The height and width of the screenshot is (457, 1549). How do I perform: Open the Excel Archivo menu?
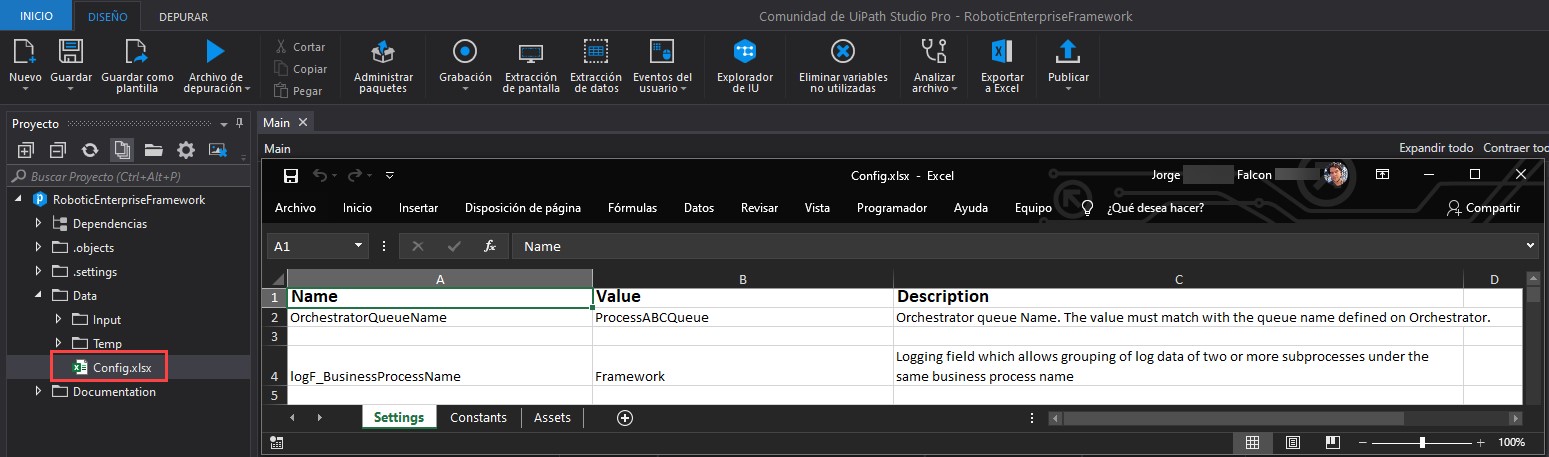point(295,208)
